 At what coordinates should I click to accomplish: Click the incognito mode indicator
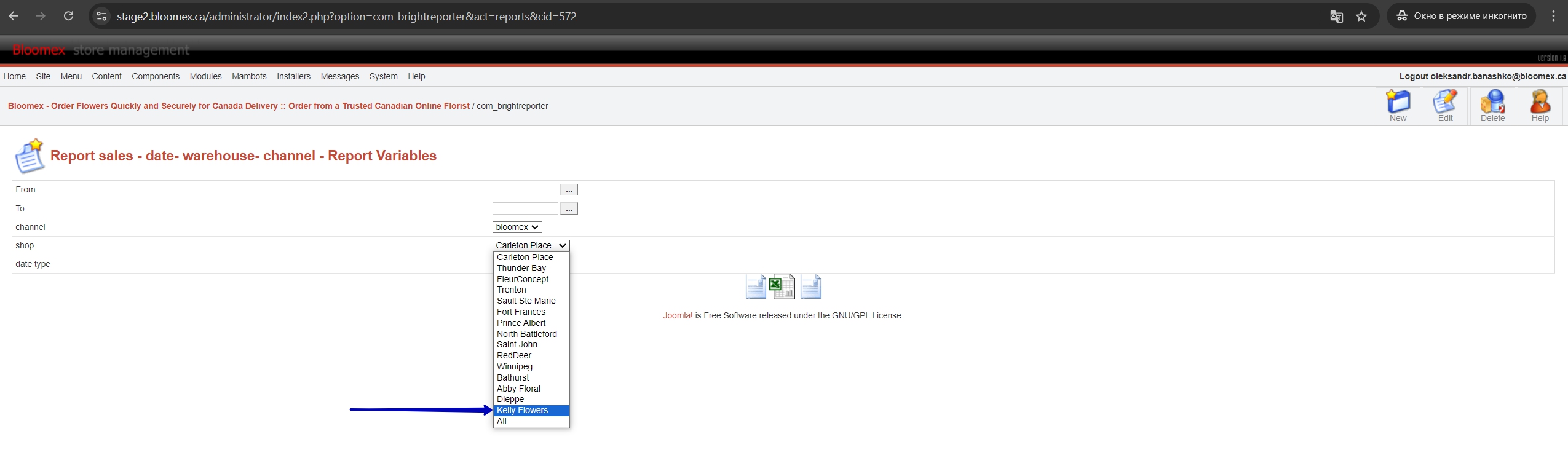tap(1461, 16)
